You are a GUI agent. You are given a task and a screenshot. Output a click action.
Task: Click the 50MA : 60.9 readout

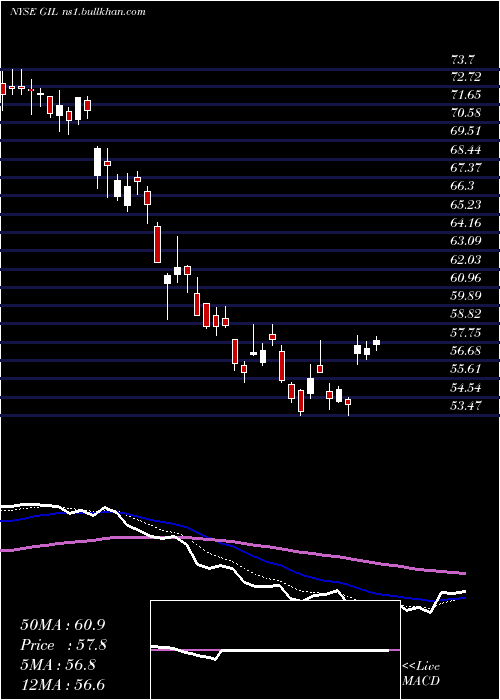pyautogui.click(x=64, y=625)
